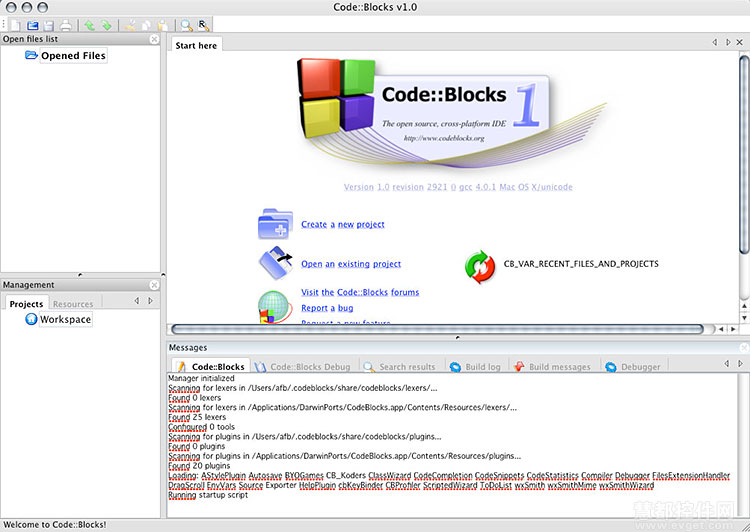
Task: Click the Open an existing project icon
Action: 276,263
